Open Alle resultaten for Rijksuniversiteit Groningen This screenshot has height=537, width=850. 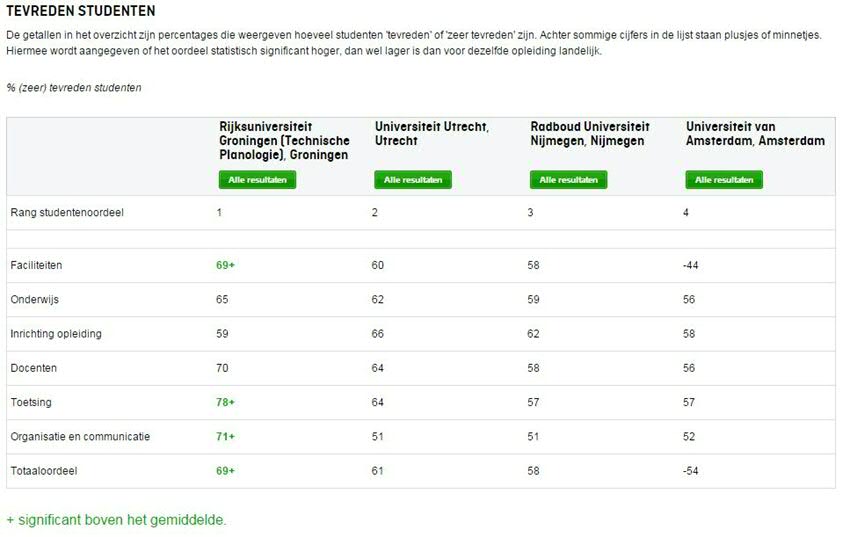(257, 180)
